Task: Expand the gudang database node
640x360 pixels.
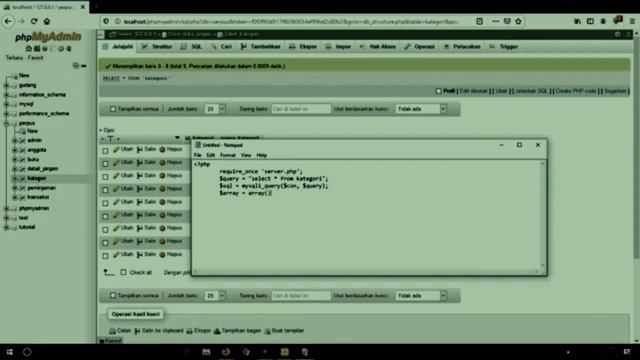Action: pyautogui.click(x=6, y=85)
